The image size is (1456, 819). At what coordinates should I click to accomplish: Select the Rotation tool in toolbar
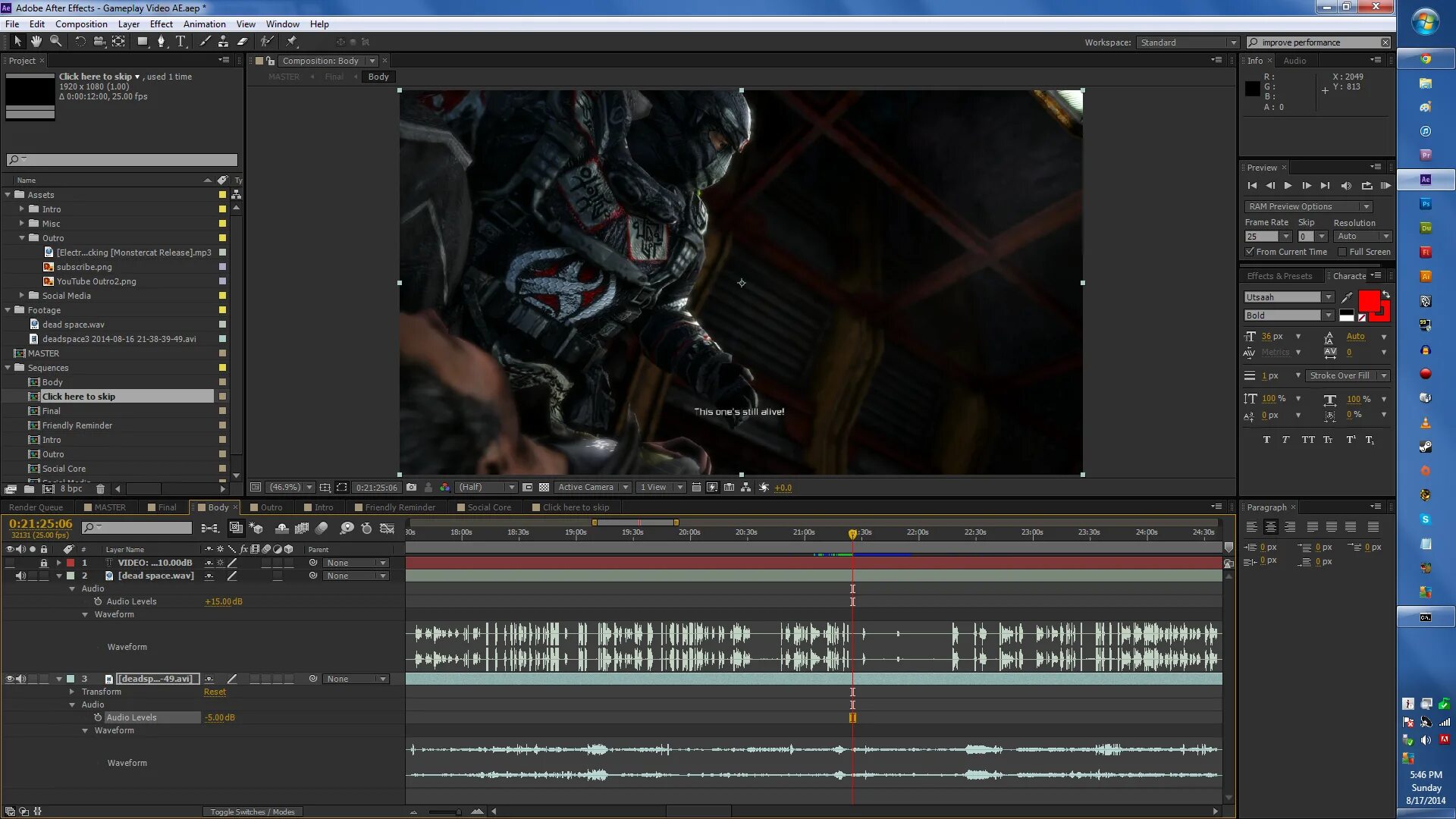click(x=79, y=42)
